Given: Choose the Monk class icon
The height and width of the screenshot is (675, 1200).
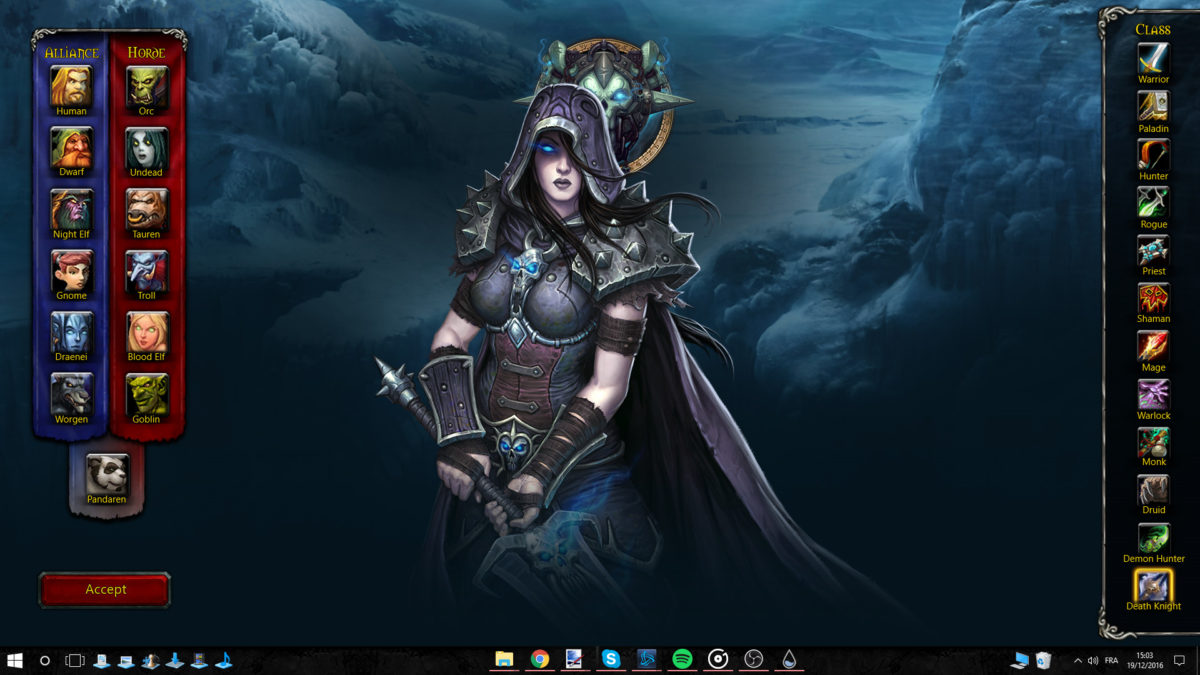Looking at the screenshot, I should pyautogui.click(x=1152, y=442).
